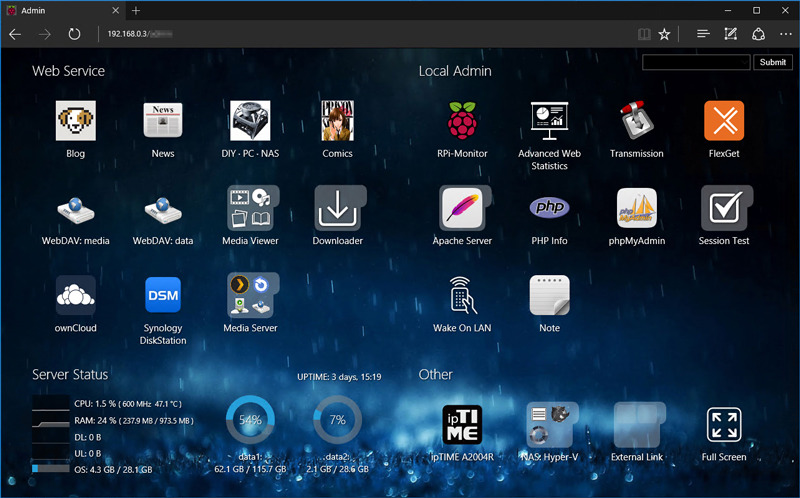Click the CPU usage graph

[51, 403]
